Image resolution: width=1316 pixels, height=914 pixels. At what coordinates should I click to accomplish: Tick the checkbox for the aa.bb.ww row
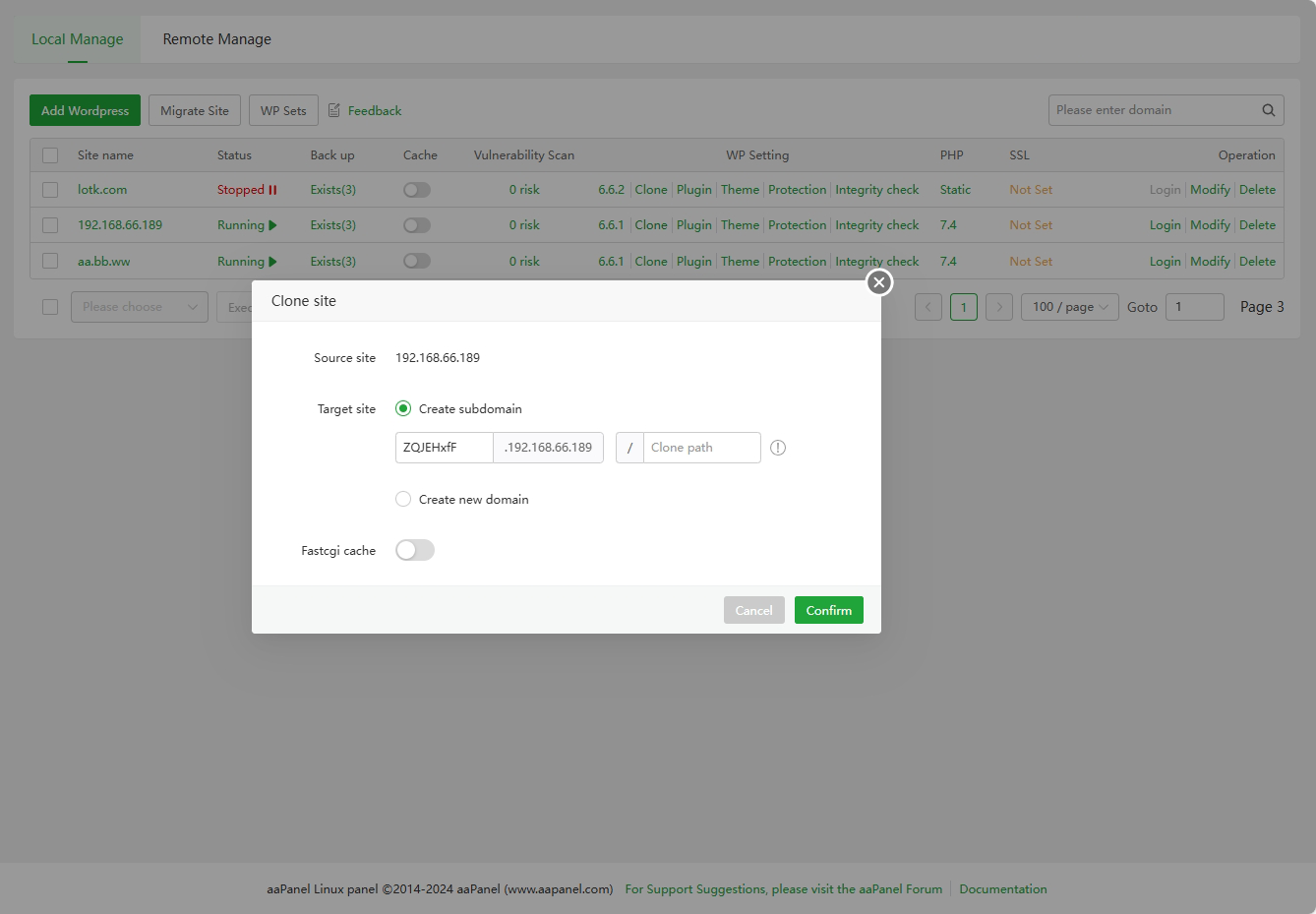[x=50, y=262]
